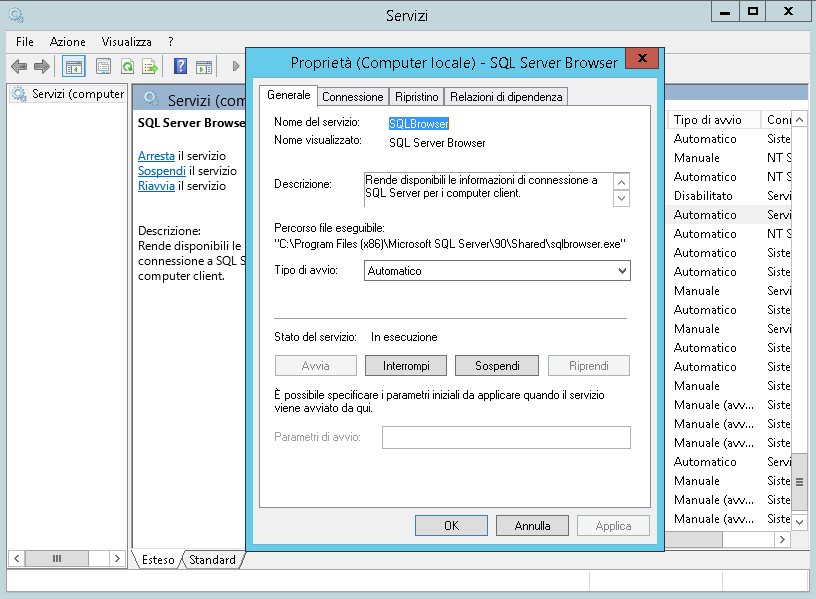Screen dimensions: 816x599
Task: Click the start service play icon
Action: tap(236, 66)
